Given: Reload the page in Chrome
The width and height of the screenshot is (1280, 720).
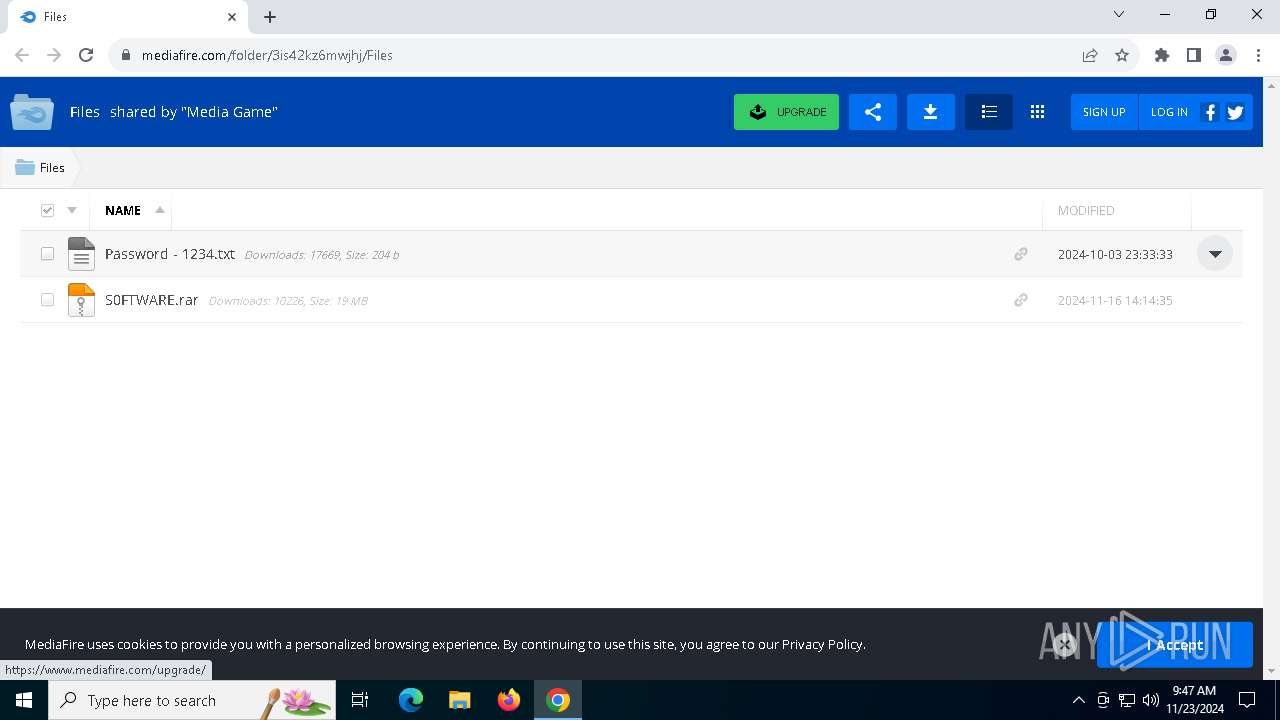Looking at the screenshot, I should point(86,55).
